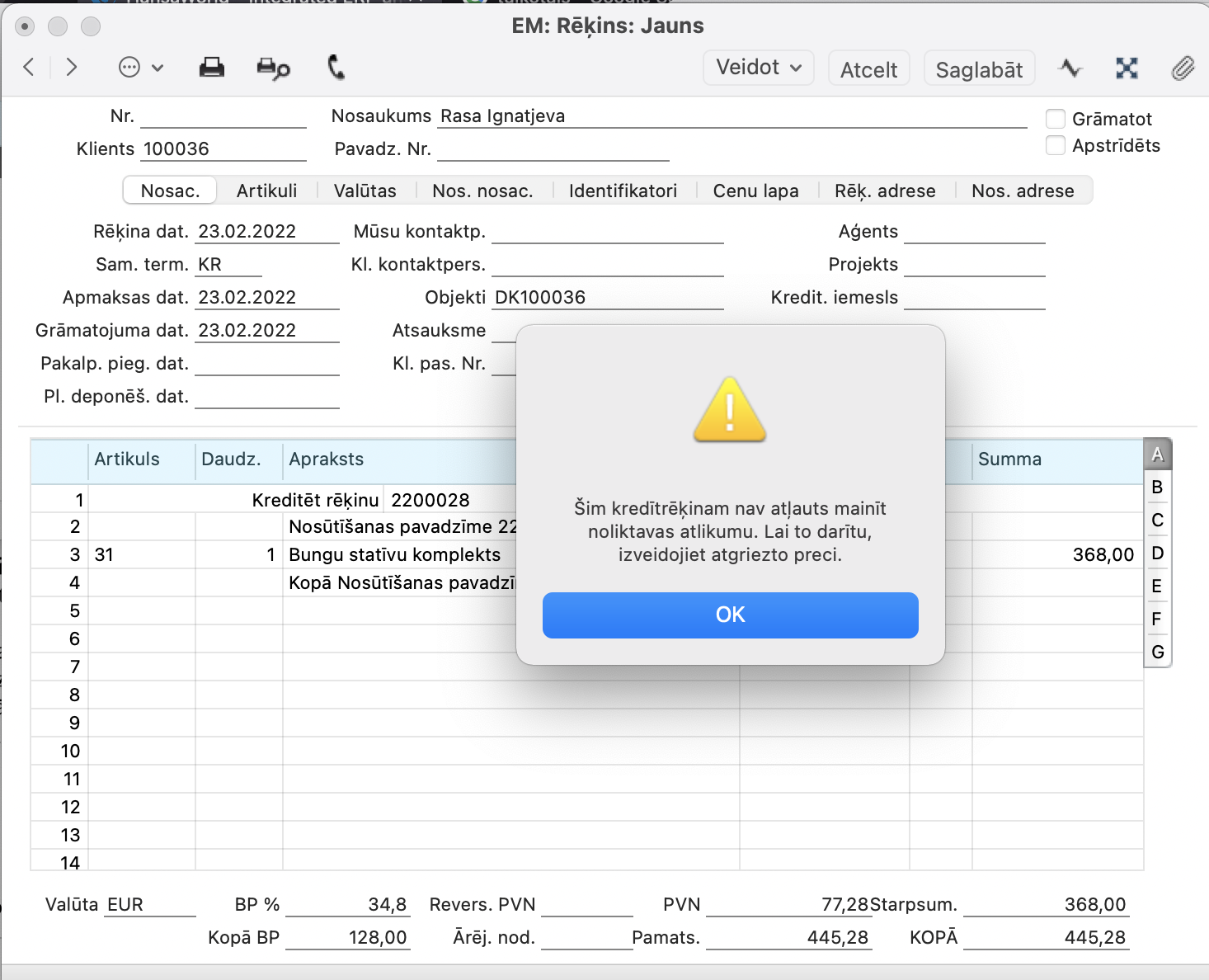
Task: Click the Atcelt button
Action: [x=868, y=69]
